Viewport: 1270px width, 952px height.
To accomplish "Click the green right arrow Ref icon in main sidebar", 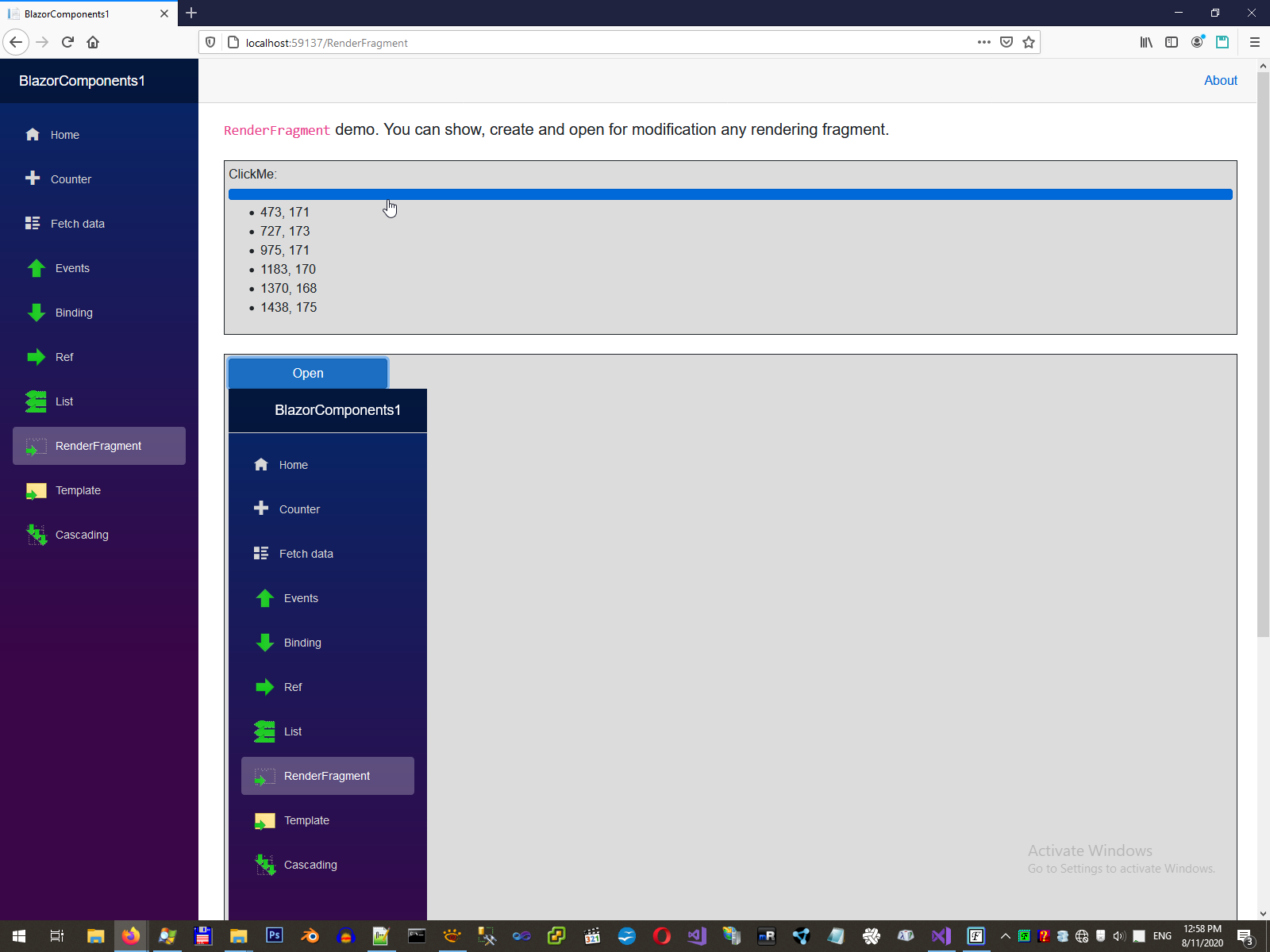I will tap(37, 357).
